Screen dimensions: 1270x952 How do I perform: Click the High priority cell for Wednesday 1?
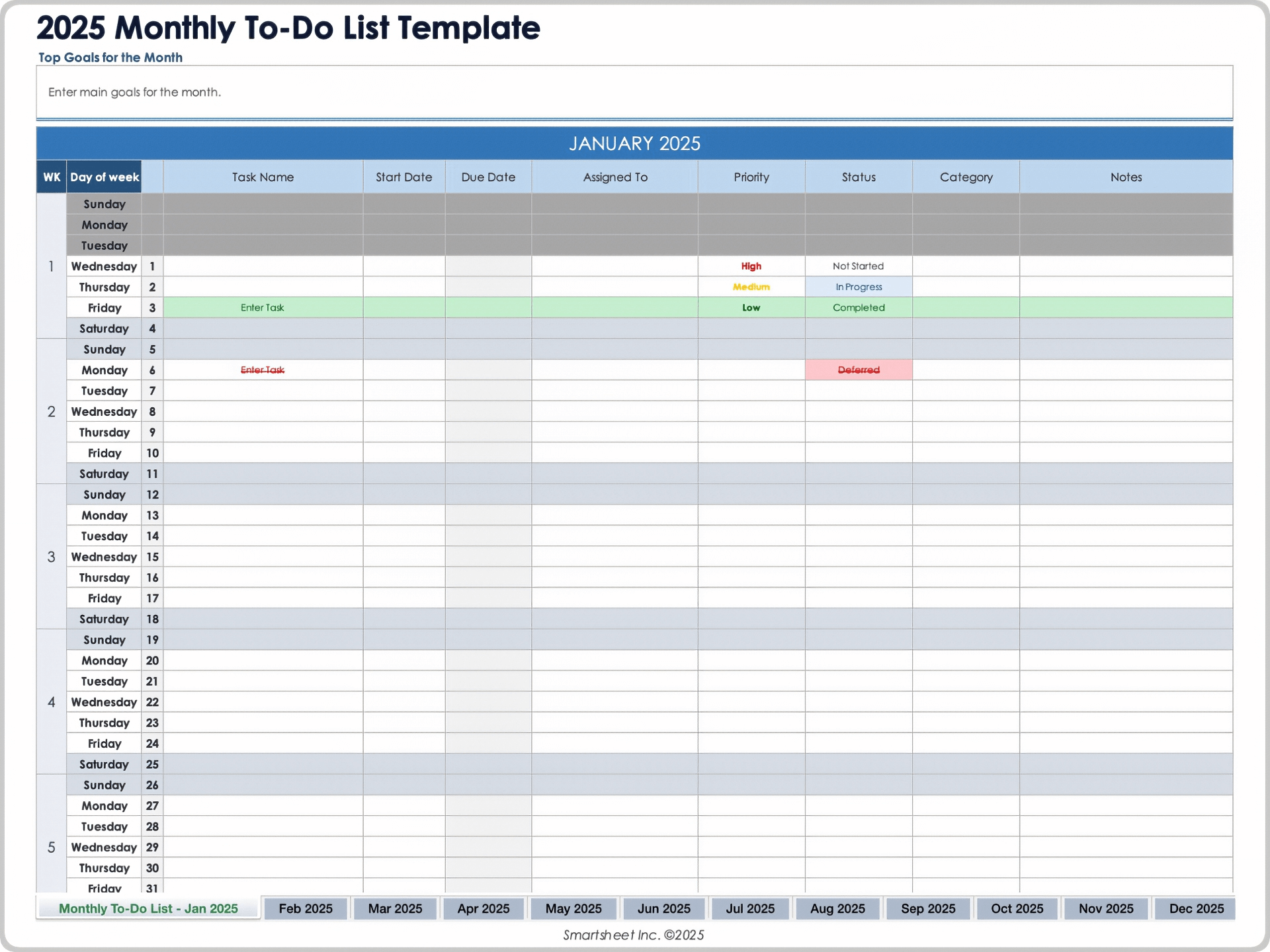click(x=751, y=266)
